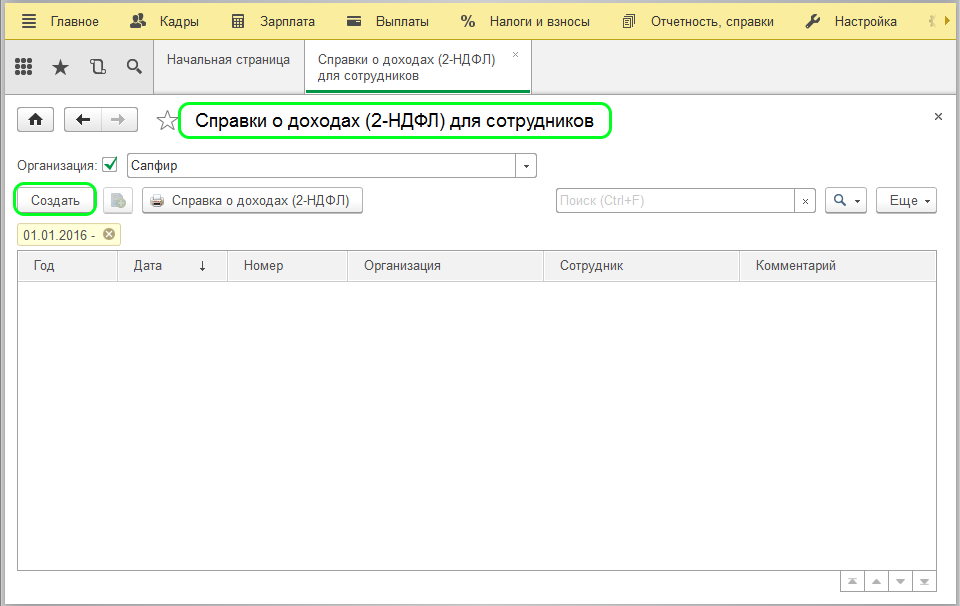960x606 pixels.
Task: Open the magnifier search options dropdown
Action: point(846,200)
